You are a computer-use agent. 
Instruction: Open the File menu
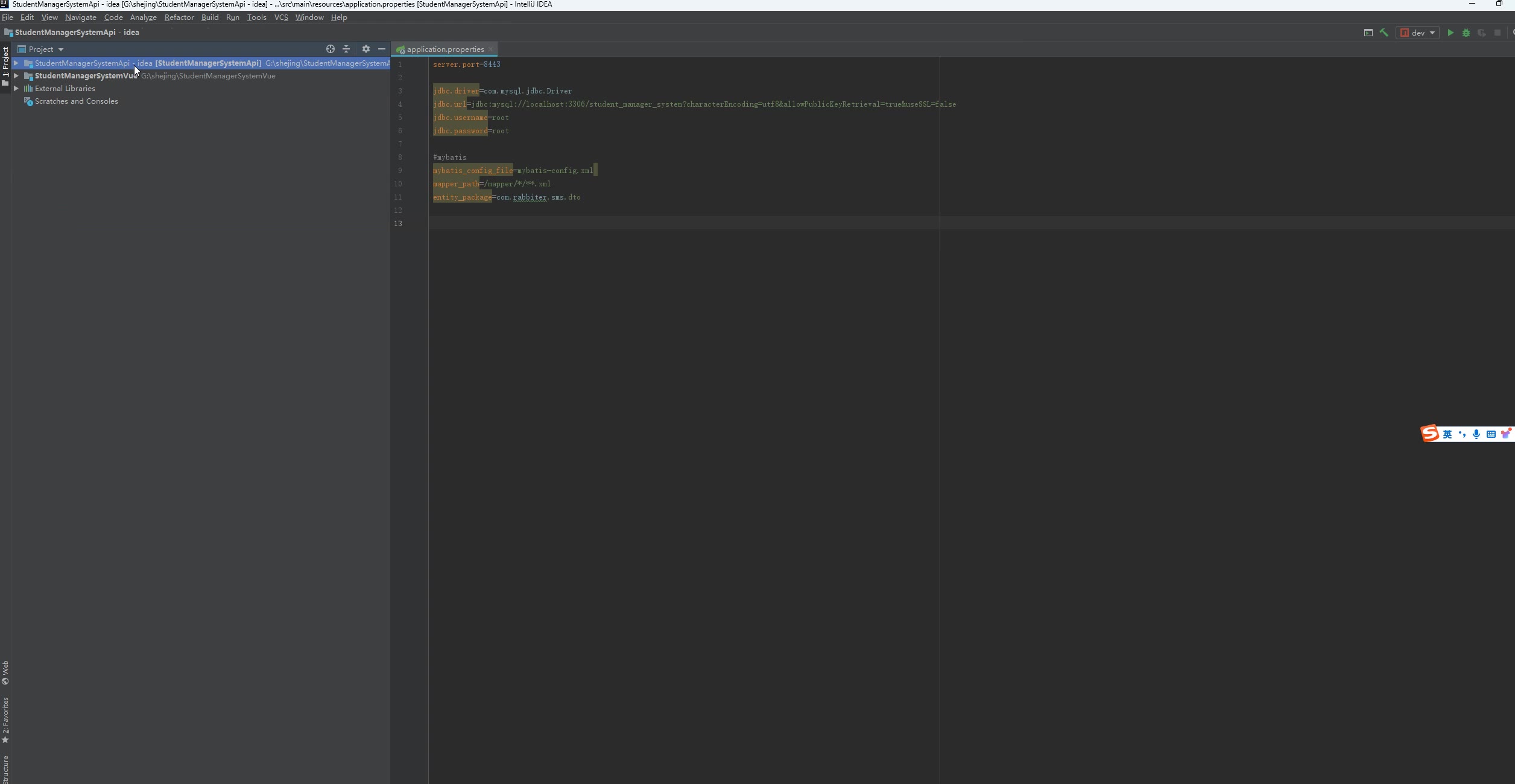point(7,17)
